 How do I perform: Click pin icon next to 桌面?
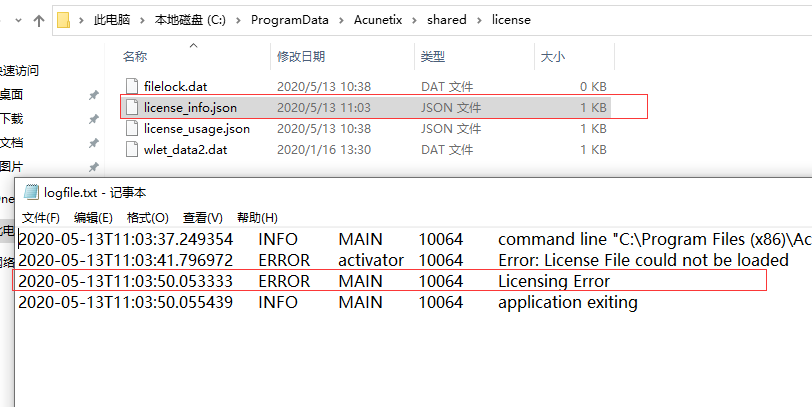coord(93,95)
